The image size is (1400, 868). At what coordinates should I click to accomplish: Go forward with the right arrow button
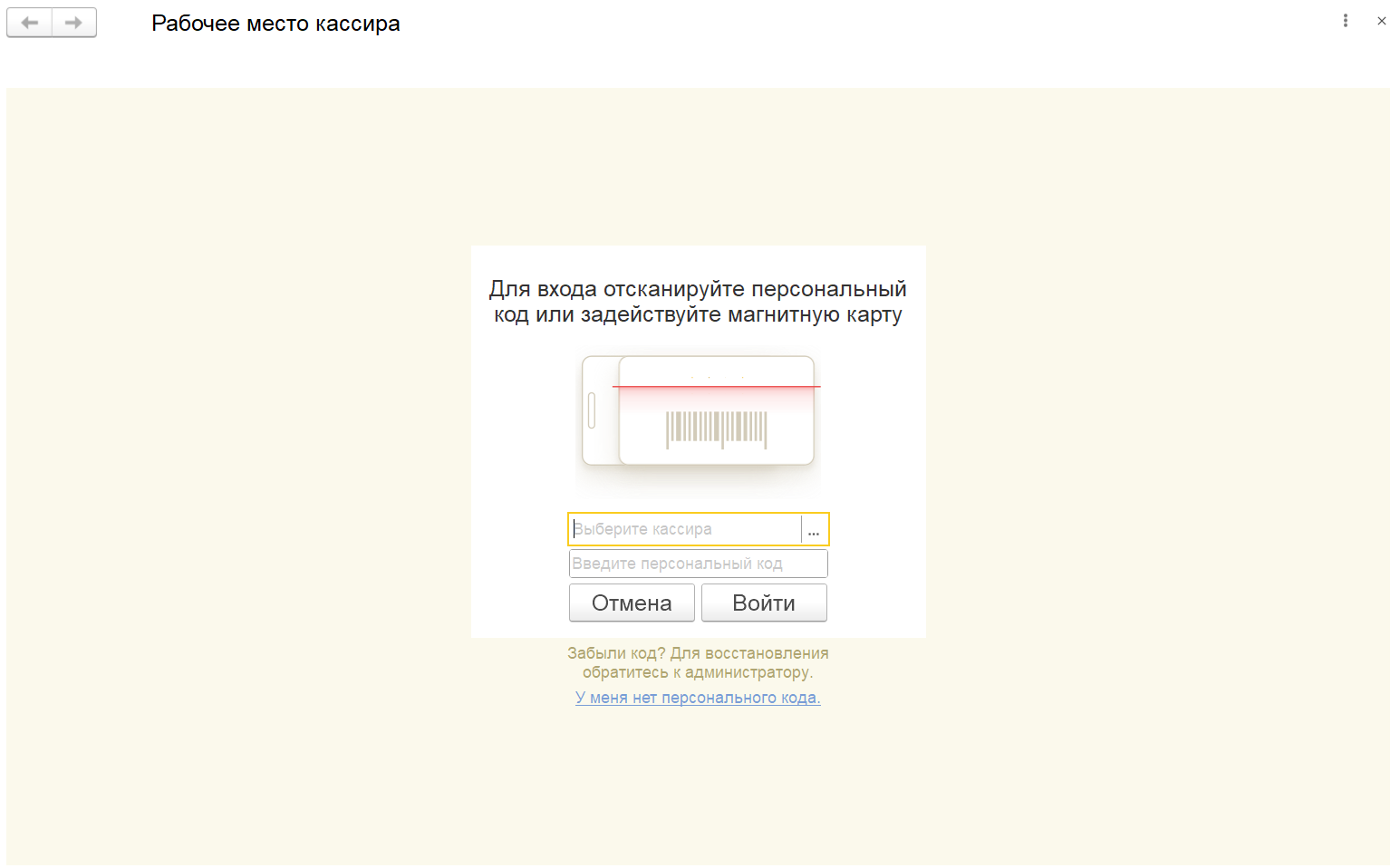point(74,23)
